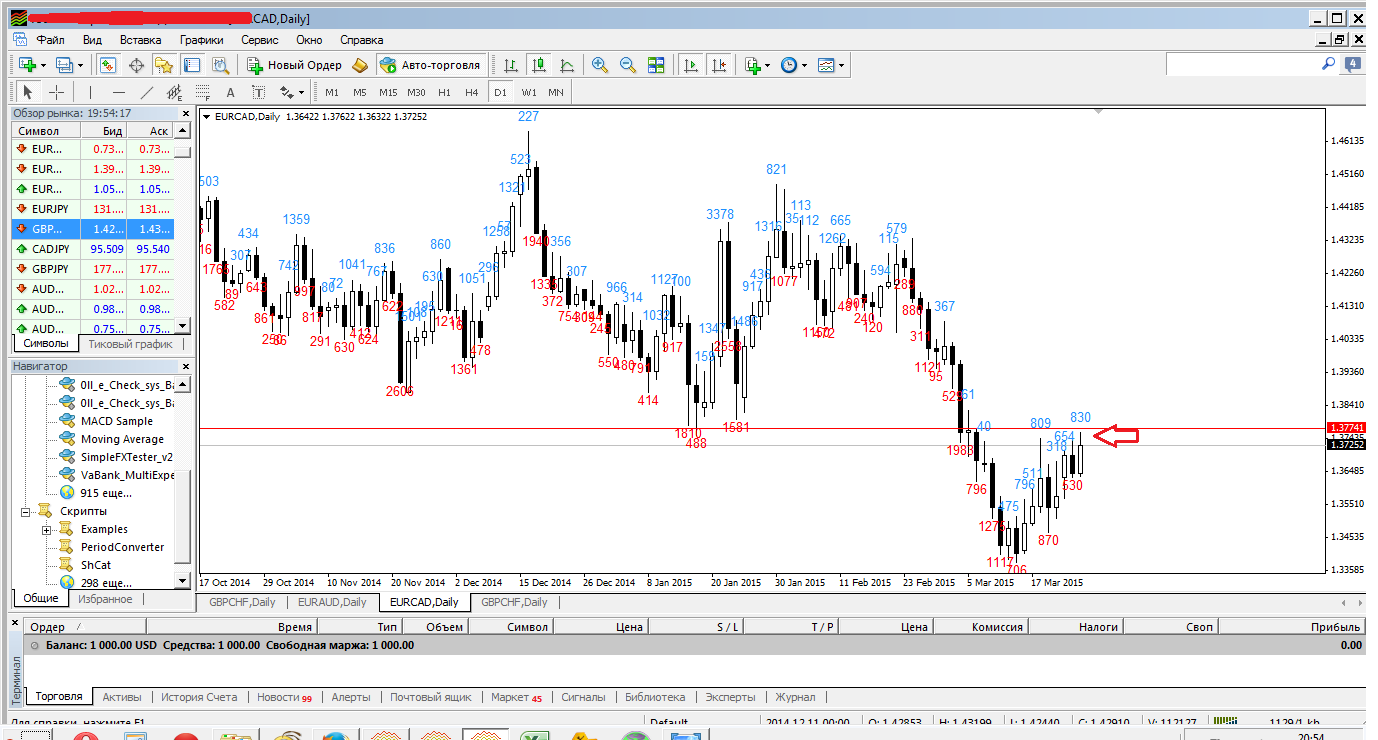The width and height of the screenshot is (1378, 740).
Task: Switch to the История Счета tab
Action: point(200,697)
